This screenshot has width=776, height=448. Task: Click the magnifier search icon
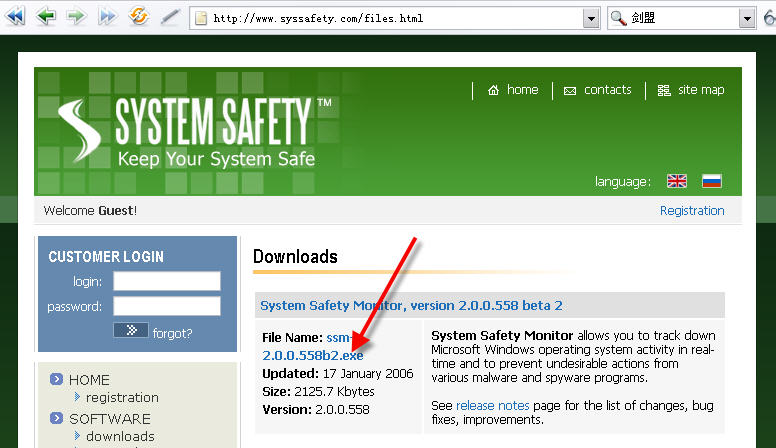point(618,18)
